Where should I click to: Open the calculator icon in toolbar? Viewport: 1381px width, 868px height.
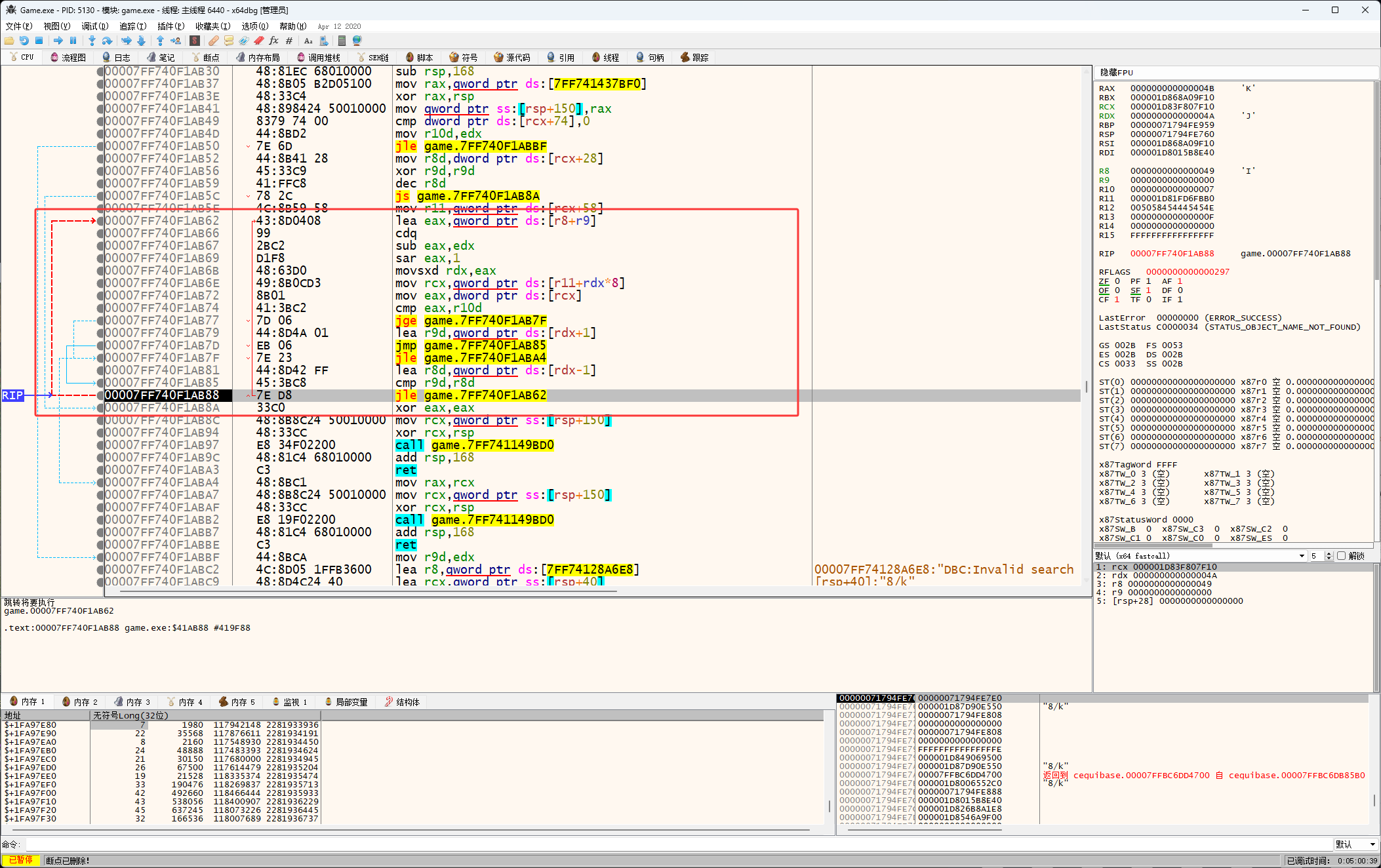coord(342,41)
